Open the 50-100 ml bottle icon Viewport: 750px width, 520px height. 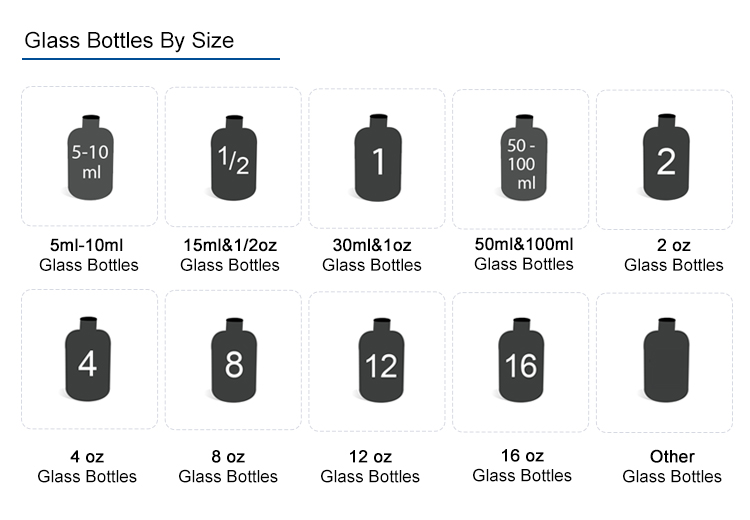pyautogui.click(x=520, y=158)
